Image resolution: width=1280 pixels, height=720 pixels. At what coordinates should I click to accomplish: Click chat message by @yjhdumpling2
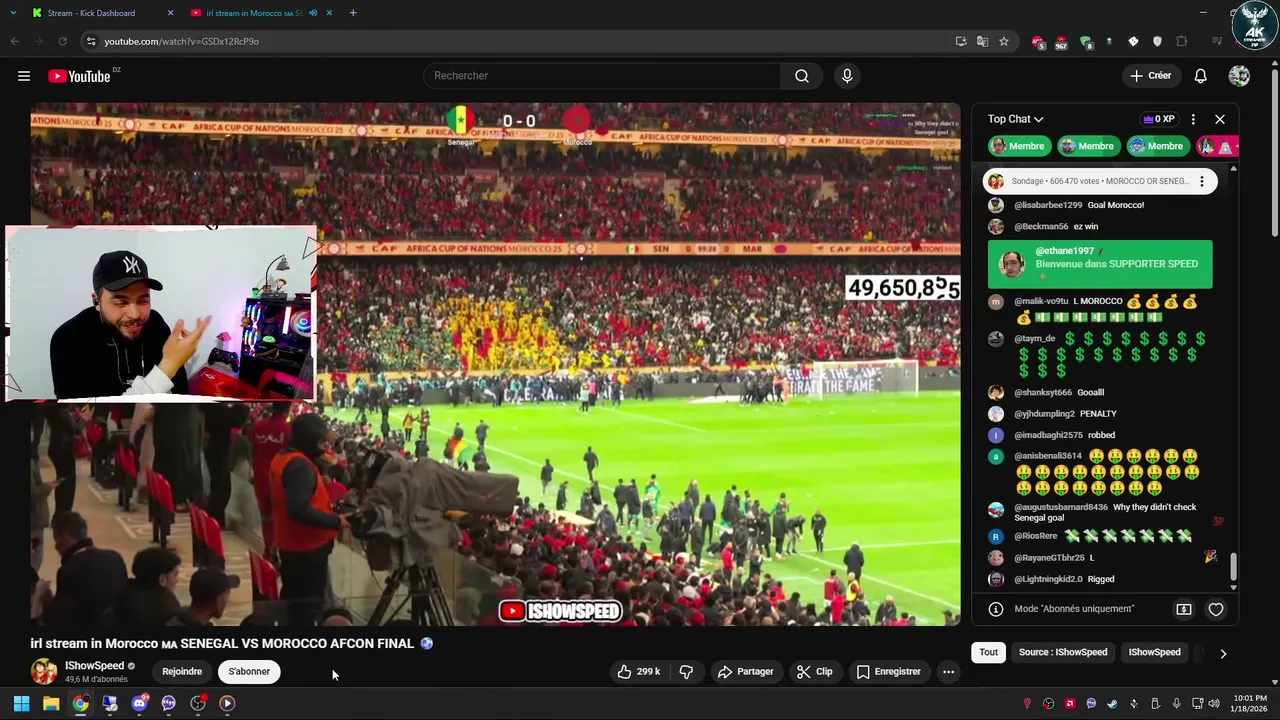click(1100, 414)
